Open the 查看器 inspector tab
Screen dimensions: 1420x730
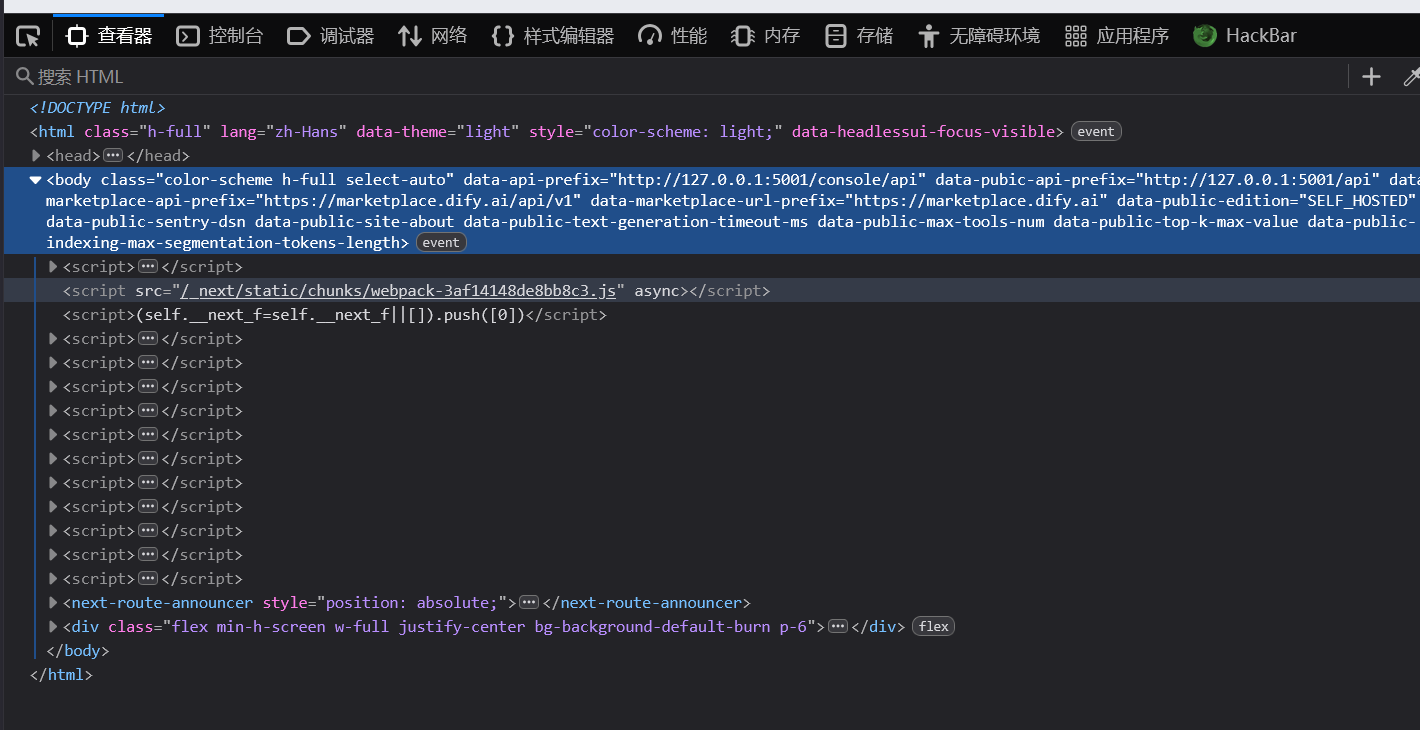click(109, 36)
